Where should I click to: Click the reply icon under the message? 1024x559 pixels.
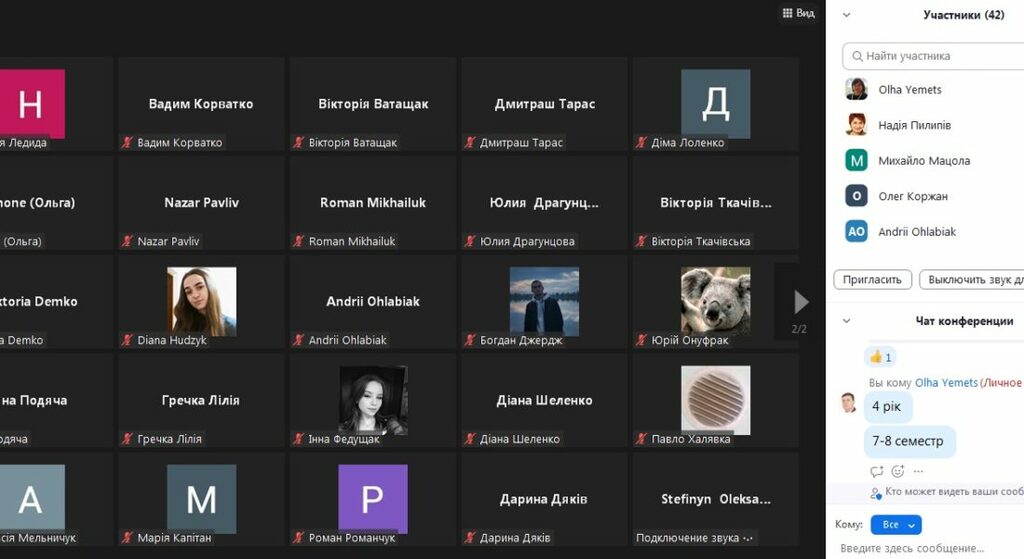coord(877,471)
